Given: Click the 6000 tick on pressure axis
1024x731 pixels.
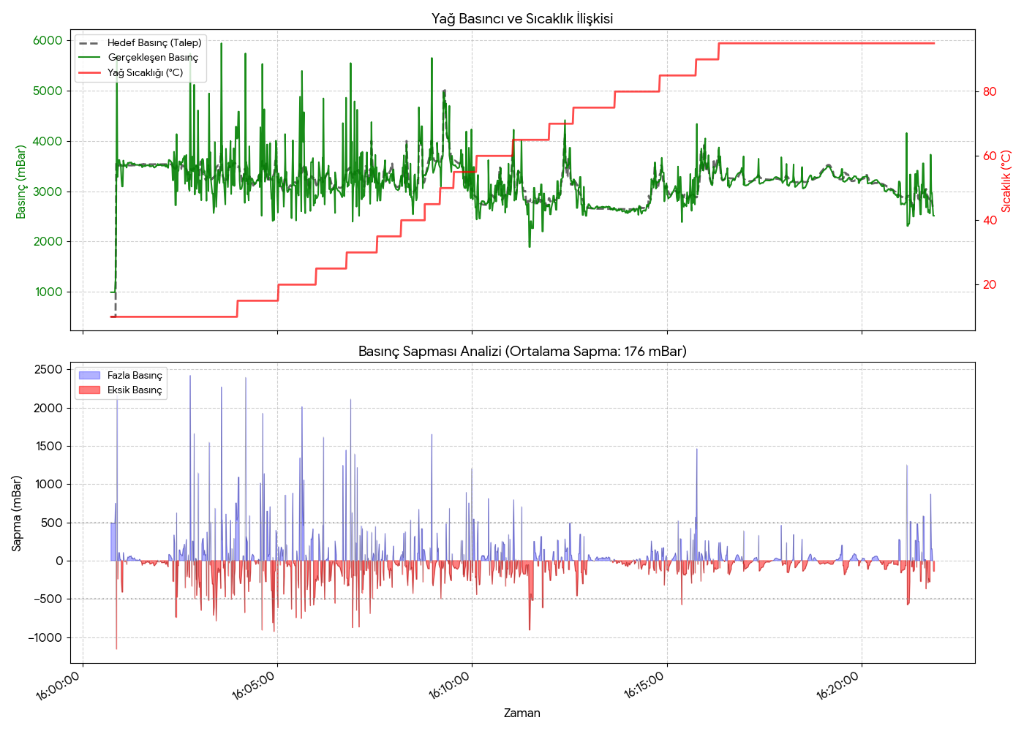Looking at the screenshot, I should pos(49,41).
